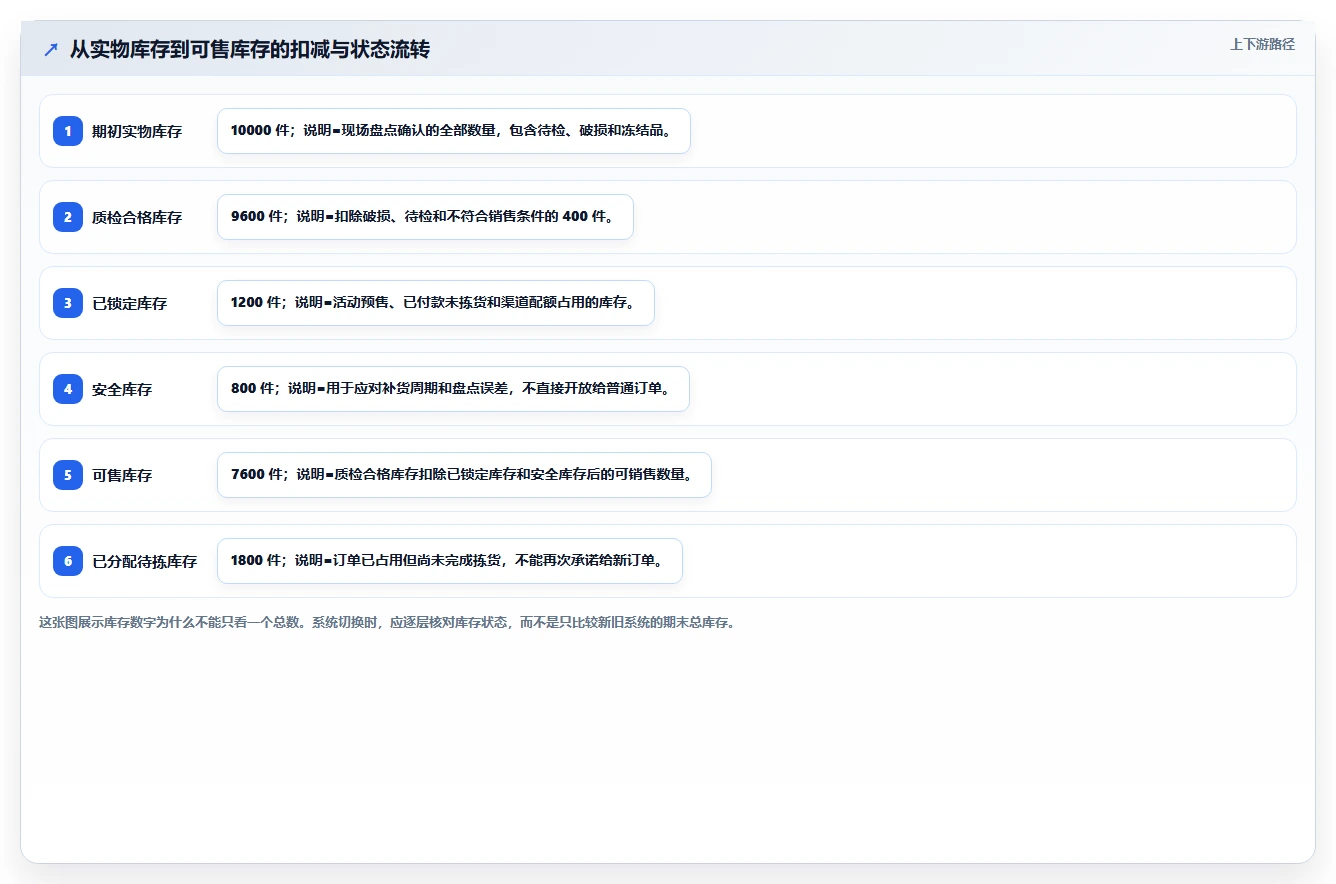Viewport: 1336px width, 884px height.
Task: Click the 已锁定库存 label
Action: (x=130, y=303)
